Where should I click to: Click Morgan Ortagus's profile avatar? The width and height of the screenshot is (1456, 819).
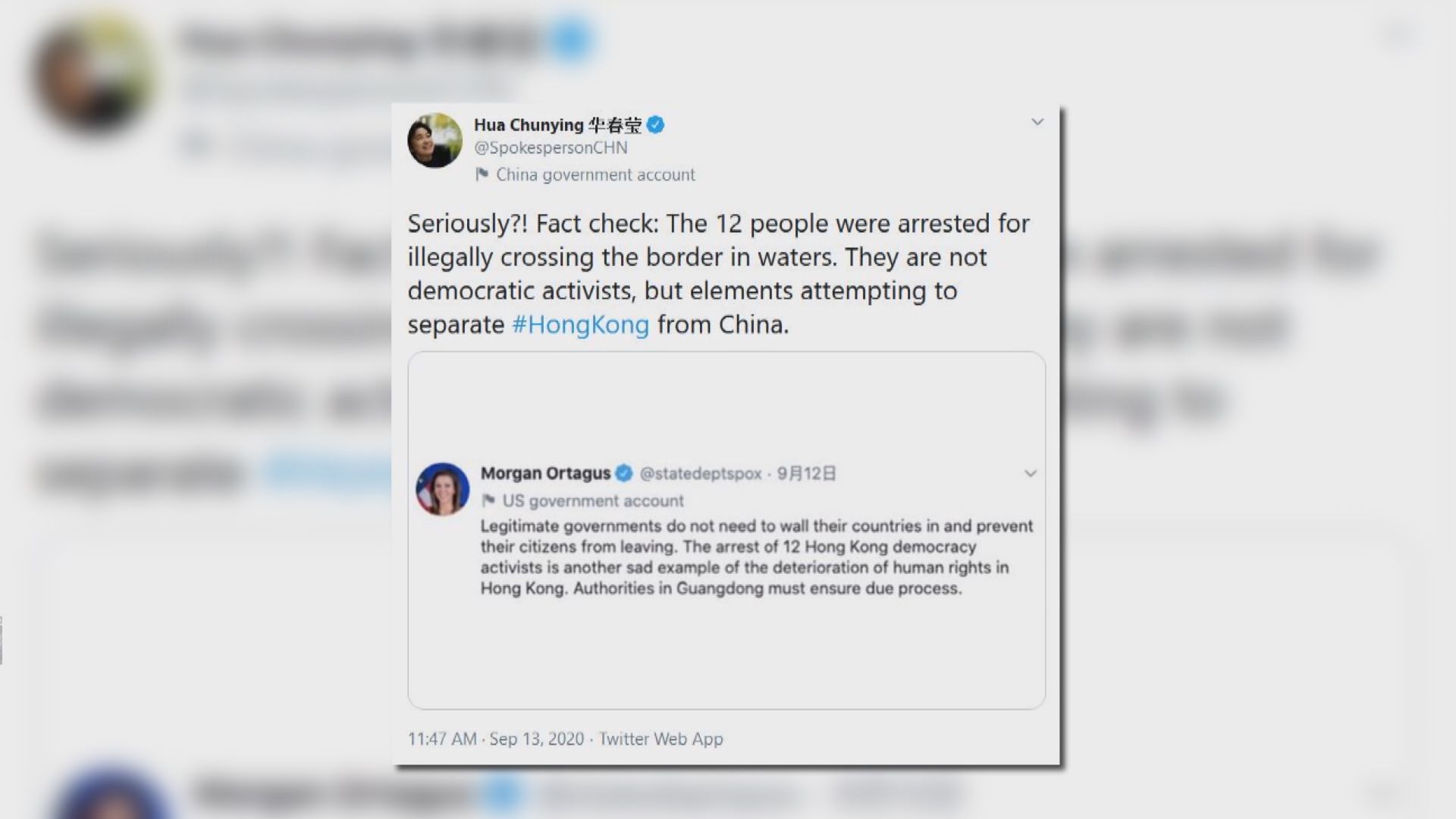coord(443,489)
